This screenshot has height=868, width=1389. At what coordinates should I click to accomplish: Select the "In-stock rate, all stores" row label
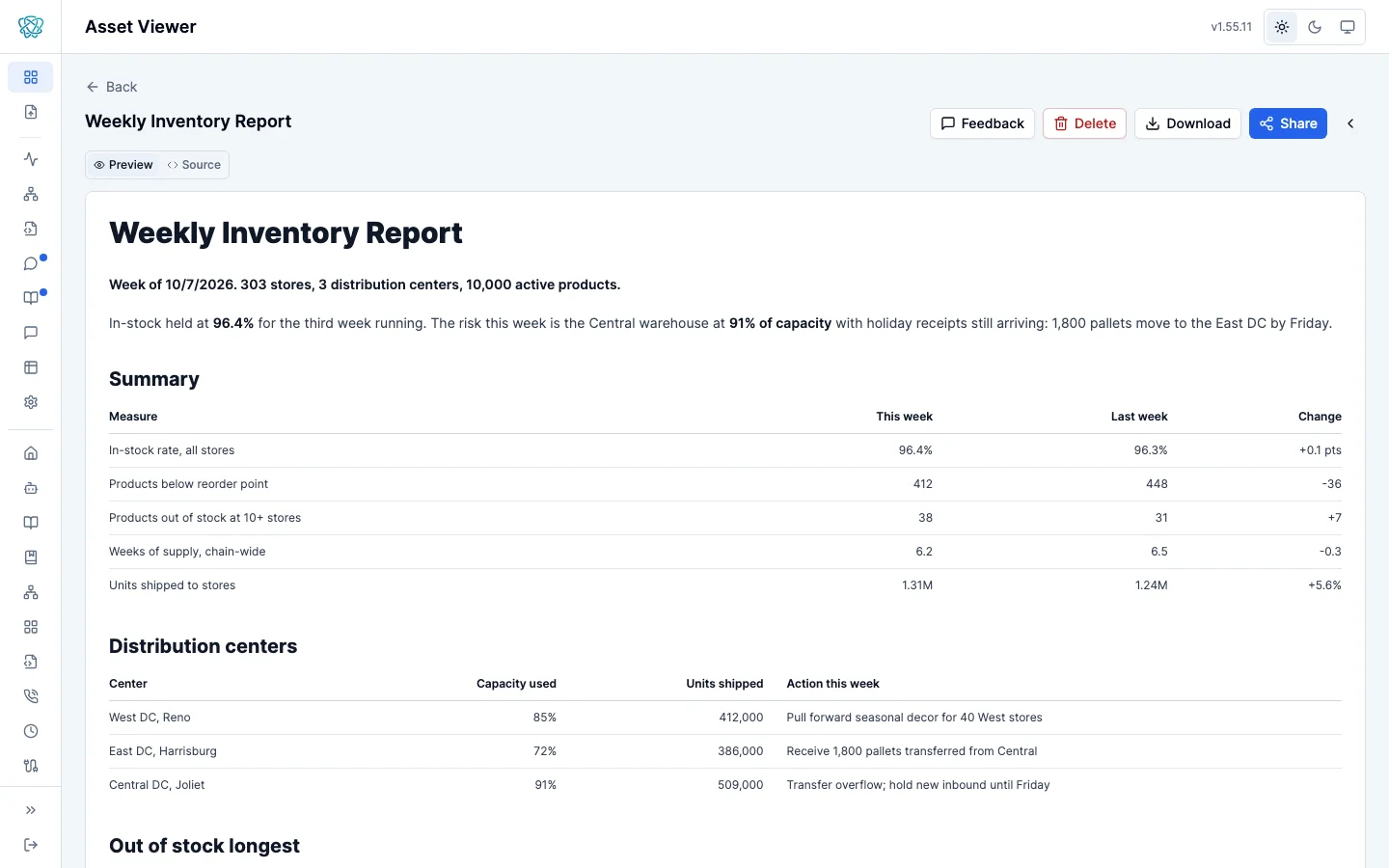(x=172, y=450)
